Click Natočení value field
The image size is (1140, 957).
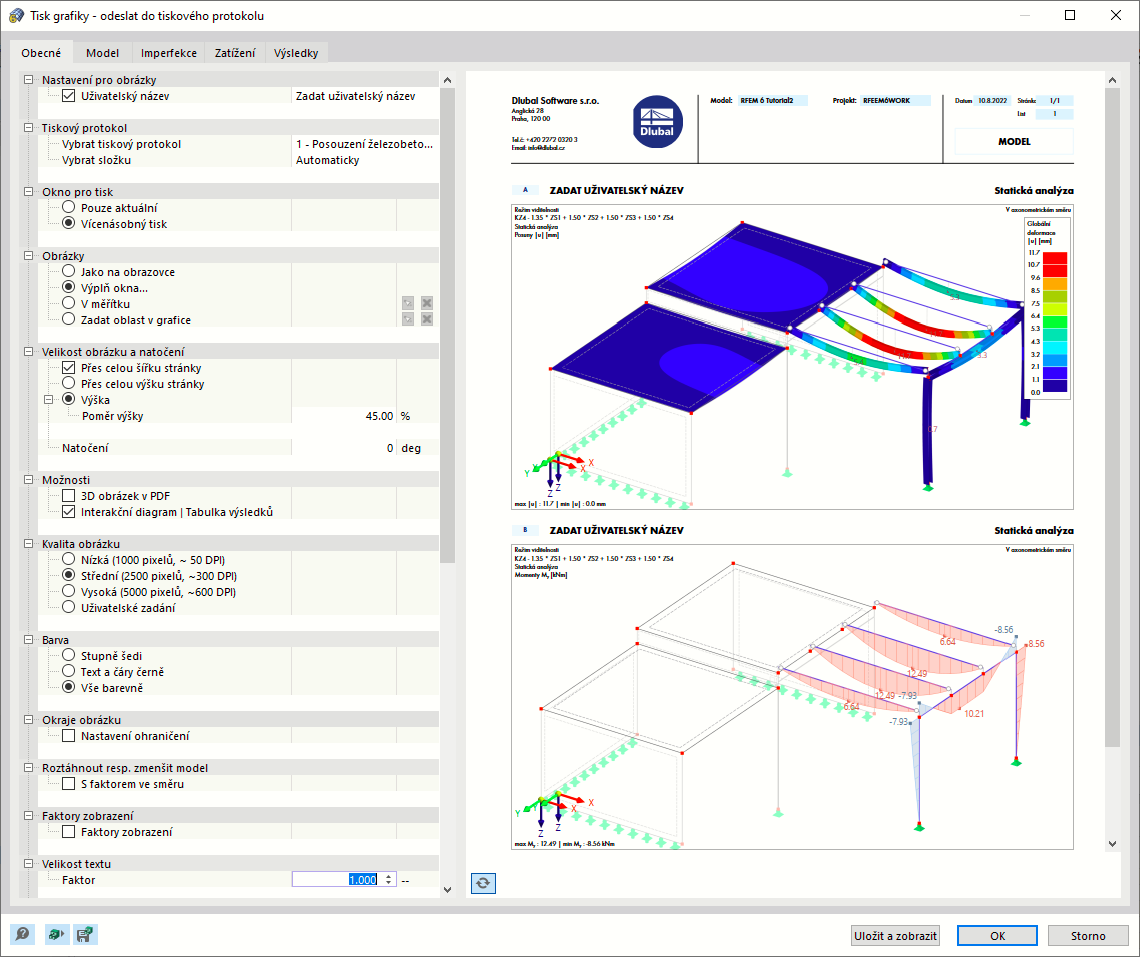(x=344, y=448)
